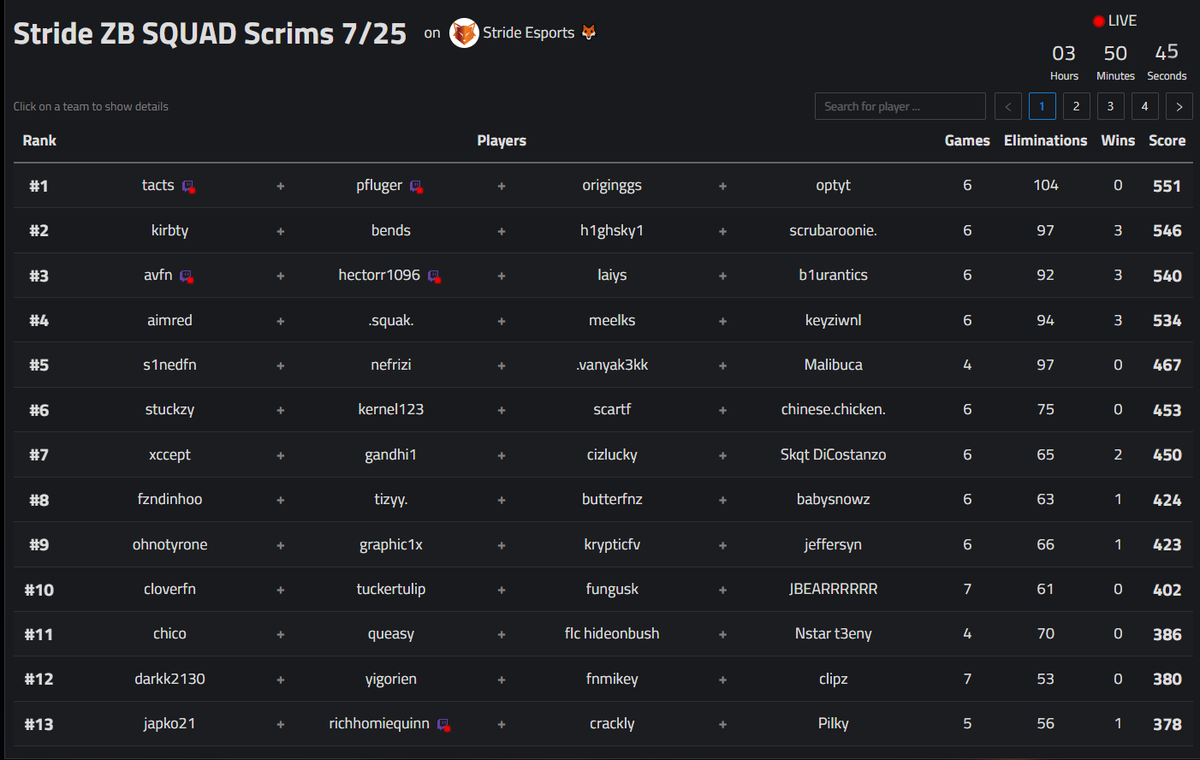Click the fox emoji after Stride Esports
The image size is (1200, 760).
point(589,33)
